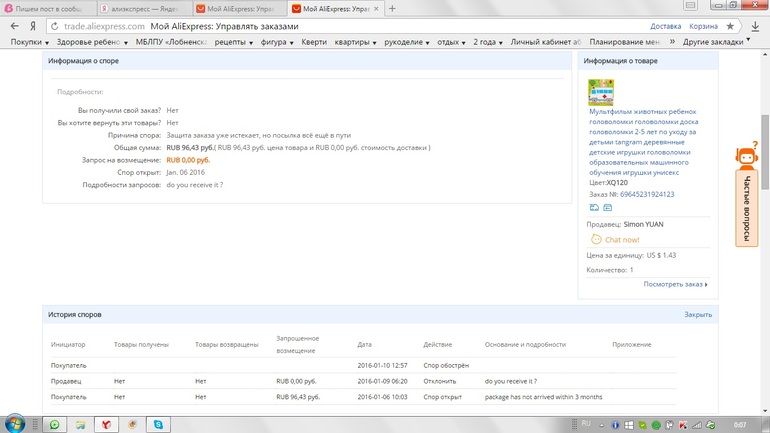Switch to the first 'Мой AliExpress' tab
This screenshot has height=433, width=770.
point(240,9)
